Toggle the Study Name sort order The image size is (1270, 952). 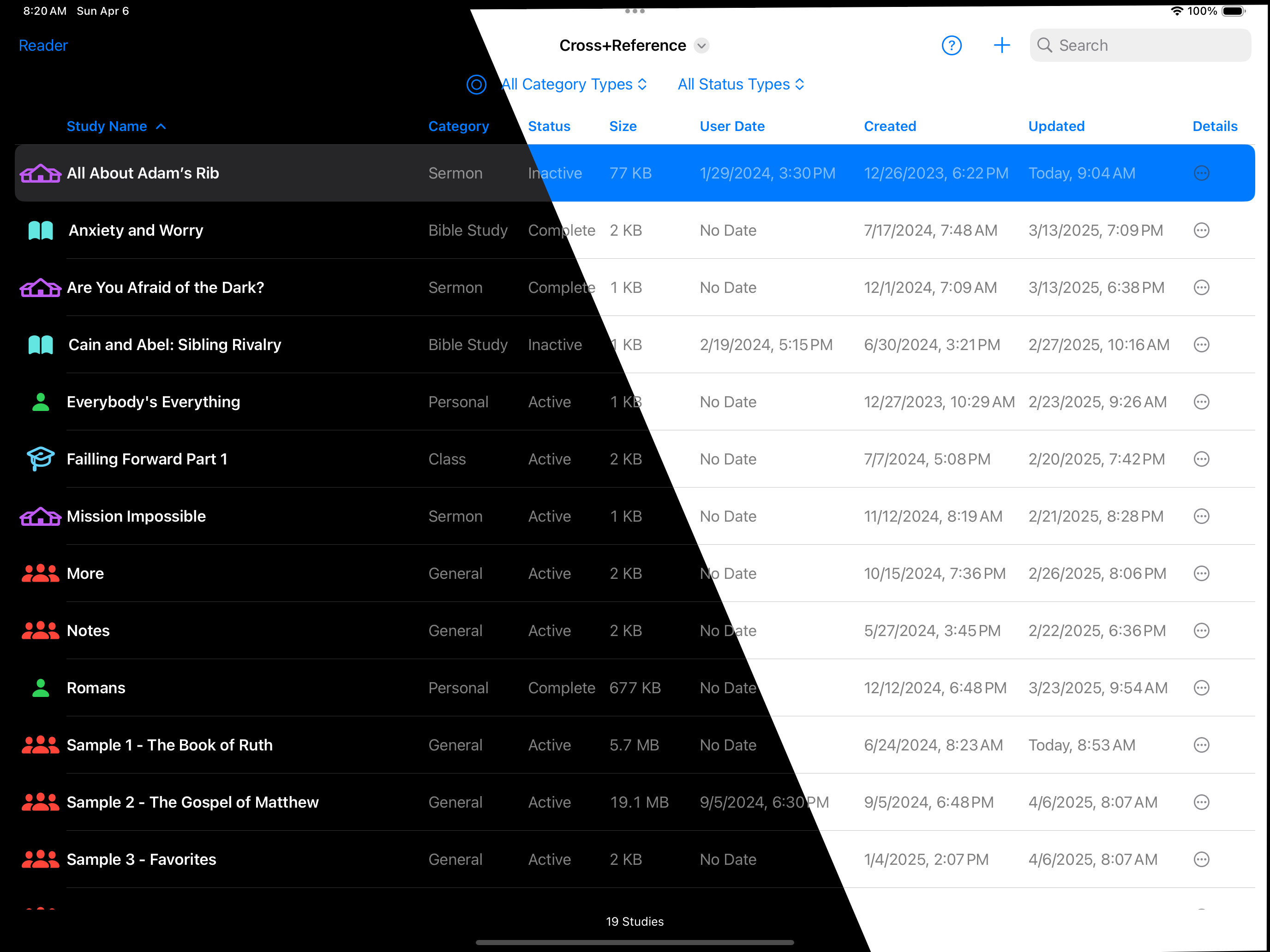coord(116,126)
